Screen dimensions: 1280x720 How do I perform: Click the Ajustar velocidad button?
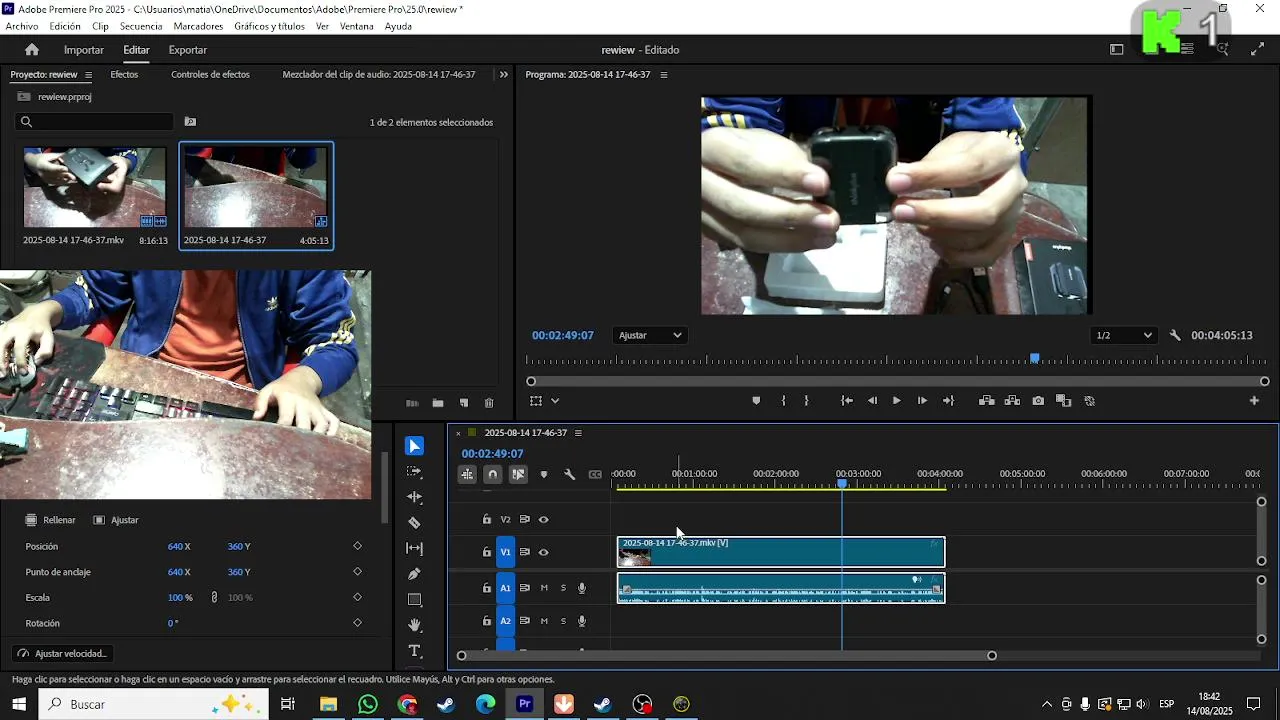tap(62, 654)
